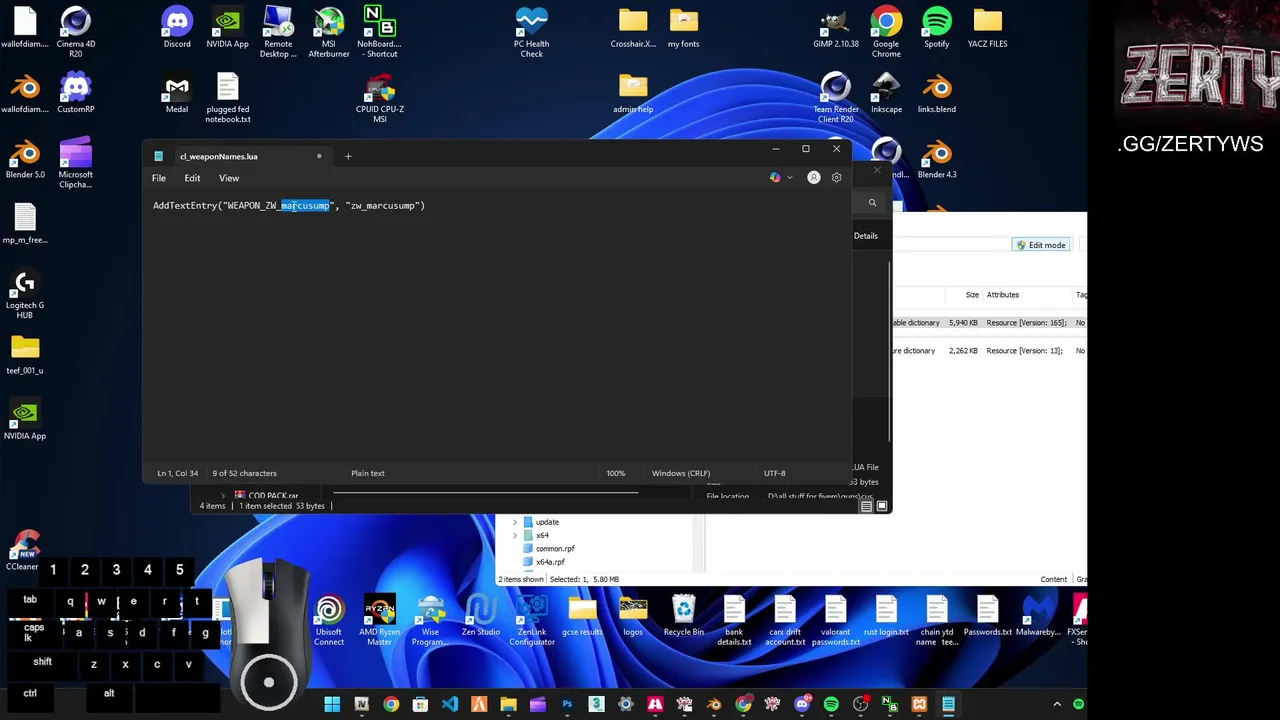Click the Notepad account profile icon
The image size is (1280, 720).
click(813, 178)
